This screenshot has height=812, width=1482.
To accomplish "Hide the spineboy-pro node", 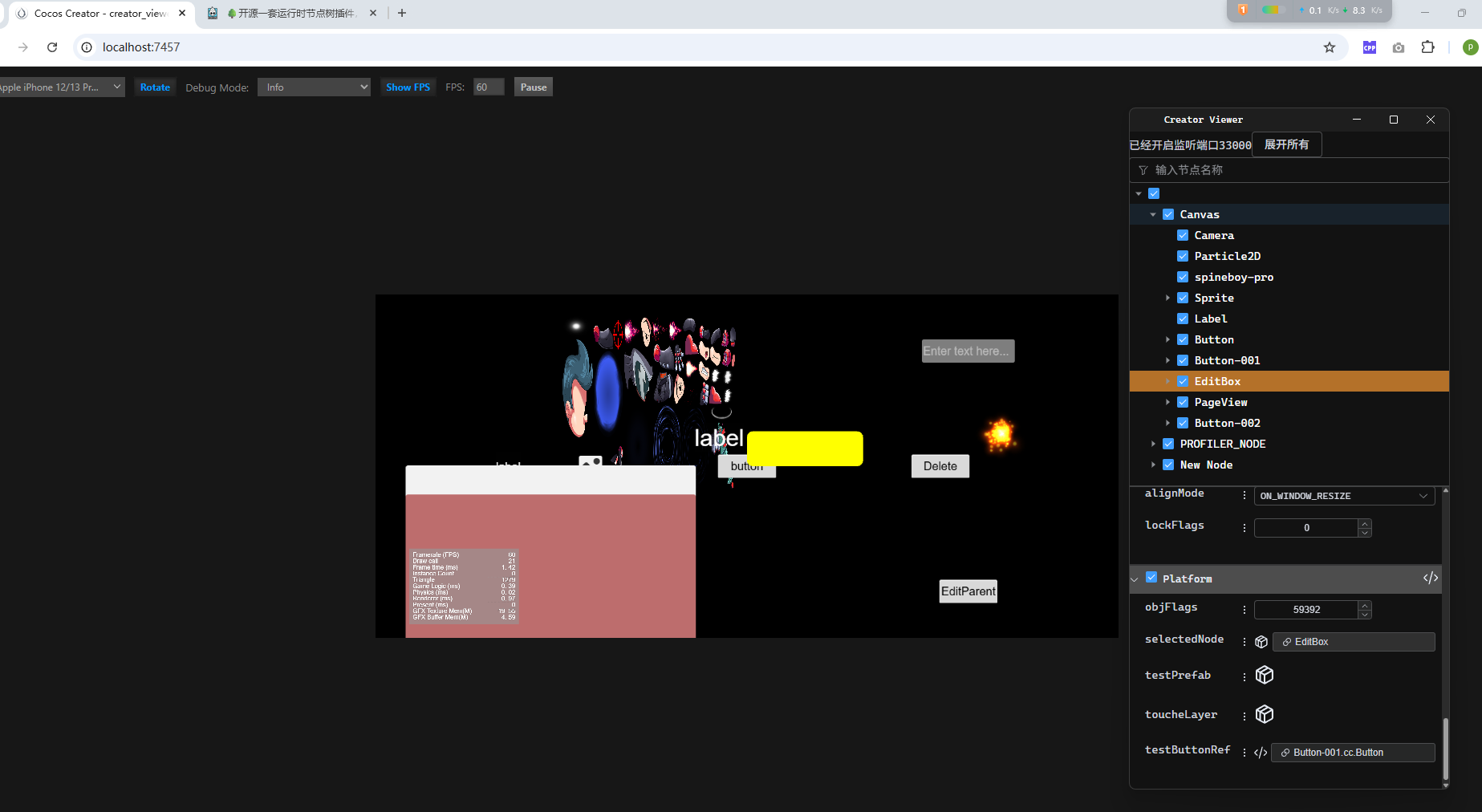I will pyautogui.click(x=1183, y=277).
